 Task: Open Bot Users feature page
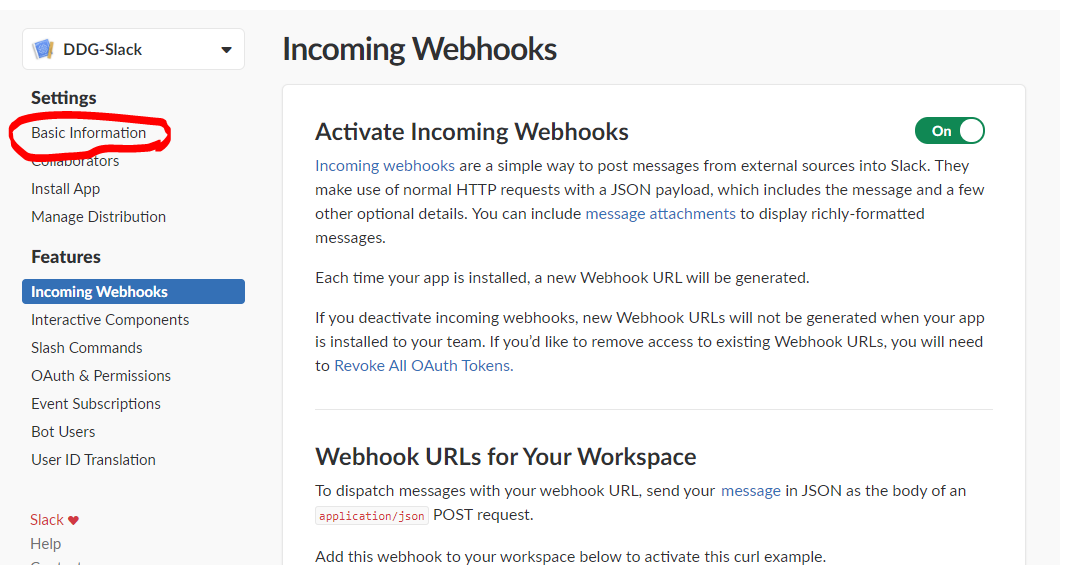(63, 432)
